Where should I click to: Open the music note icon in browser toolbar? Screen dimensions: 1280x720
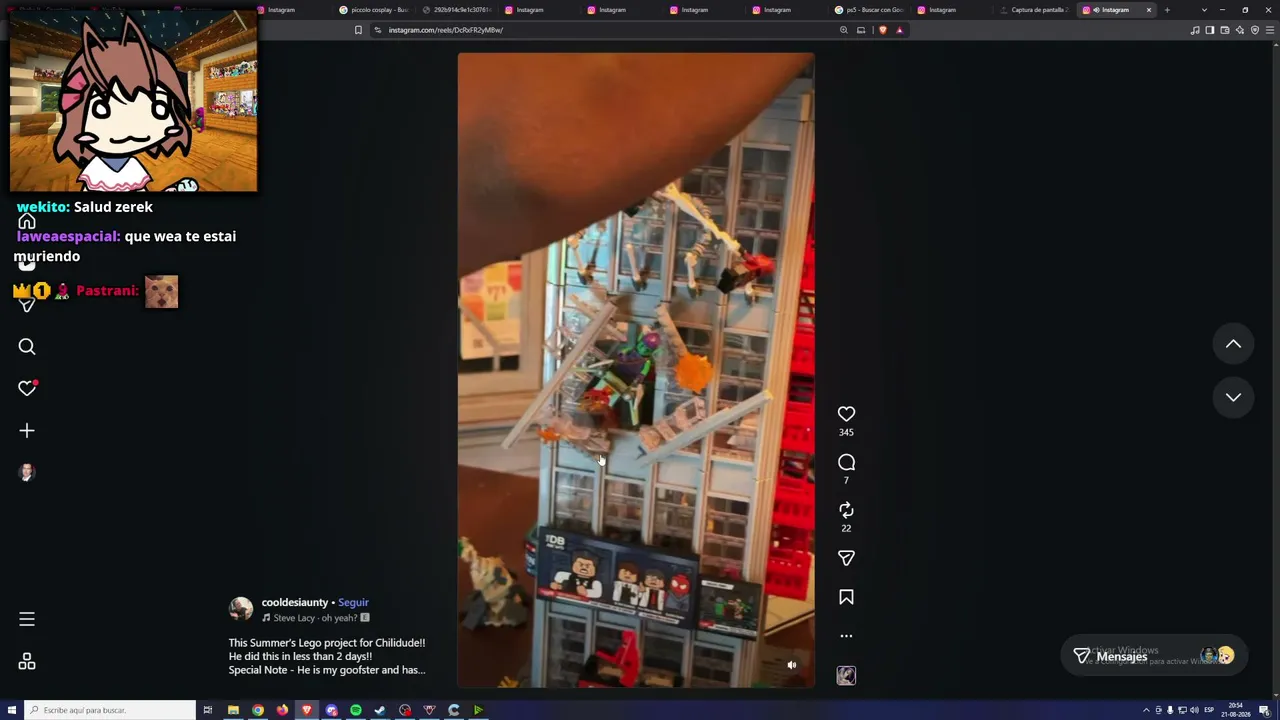(x=1195, y=30)
